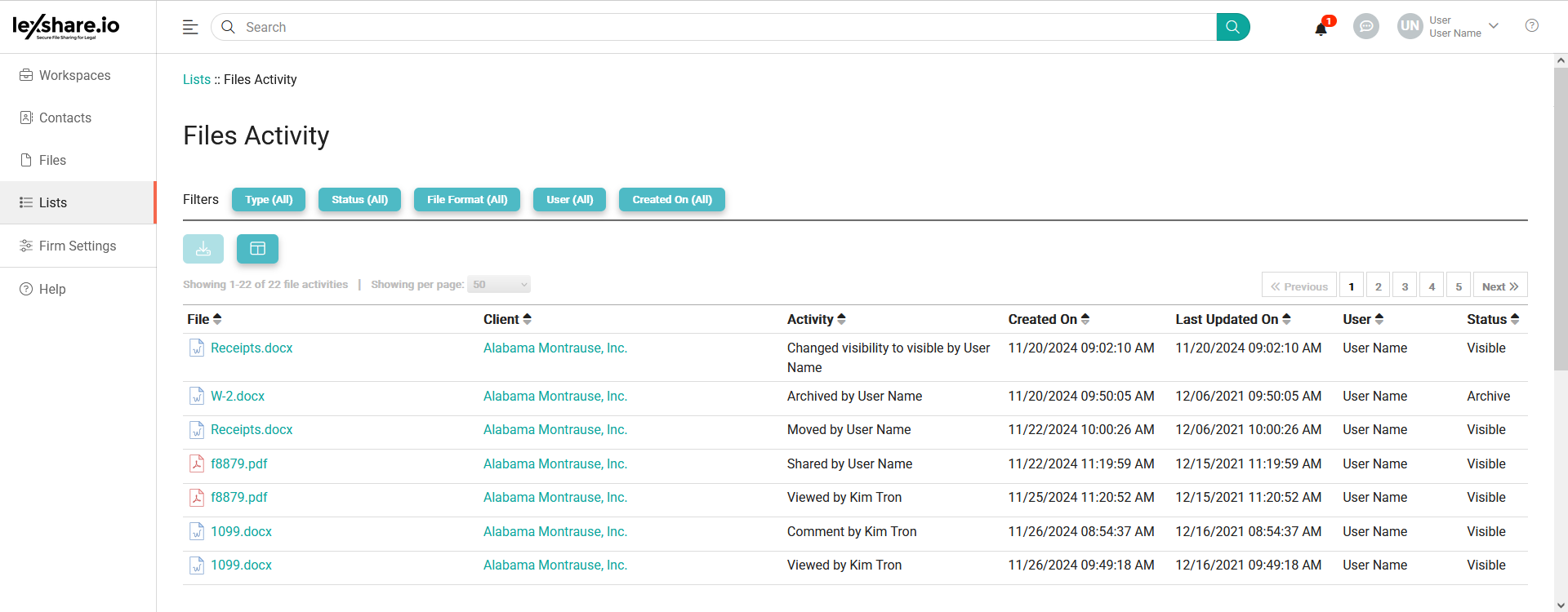Click the download export icon button
Viewport: 1568px width, 612px height.
(x=203, y=249)
